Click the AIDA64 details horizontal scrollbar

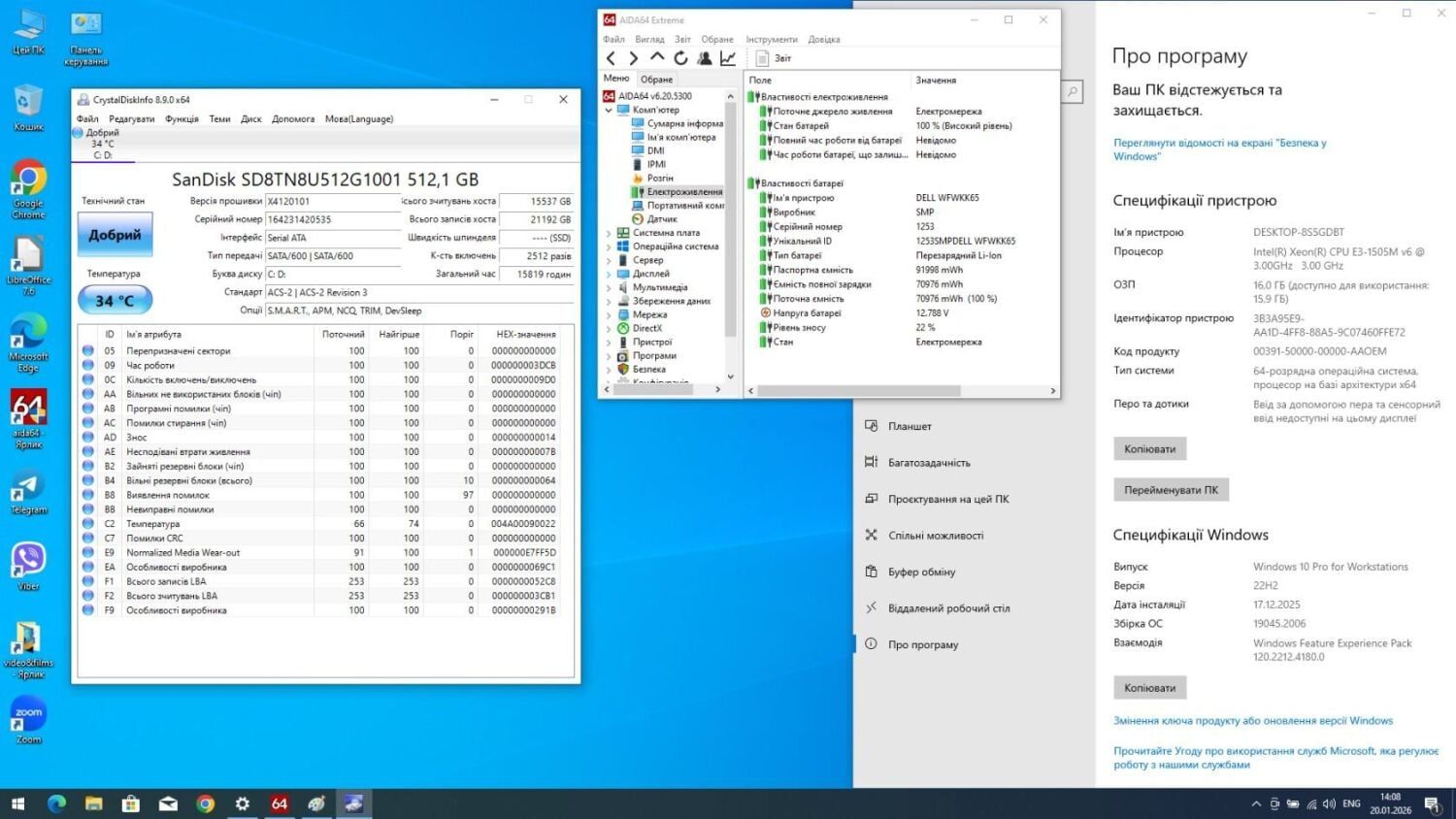(858, 391)
